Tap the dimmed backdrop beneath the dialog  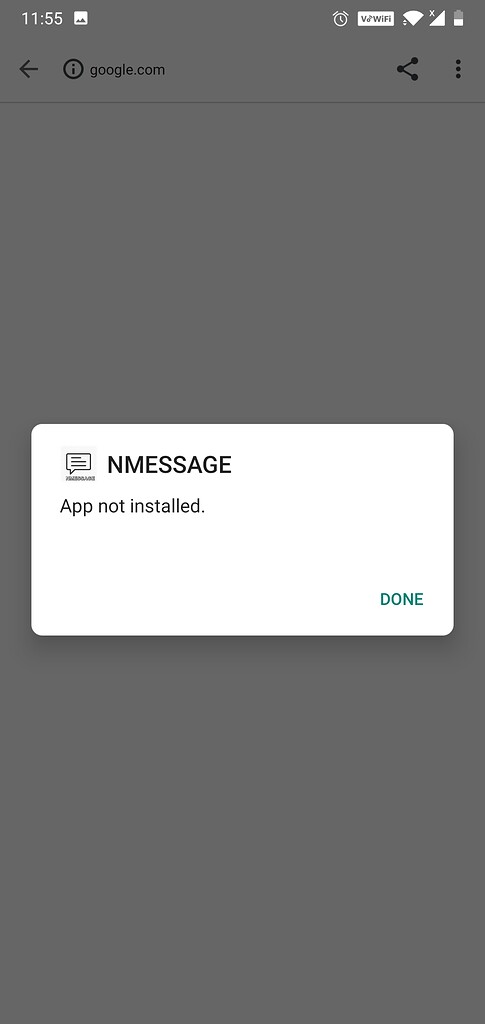click(x=242, y=829)
